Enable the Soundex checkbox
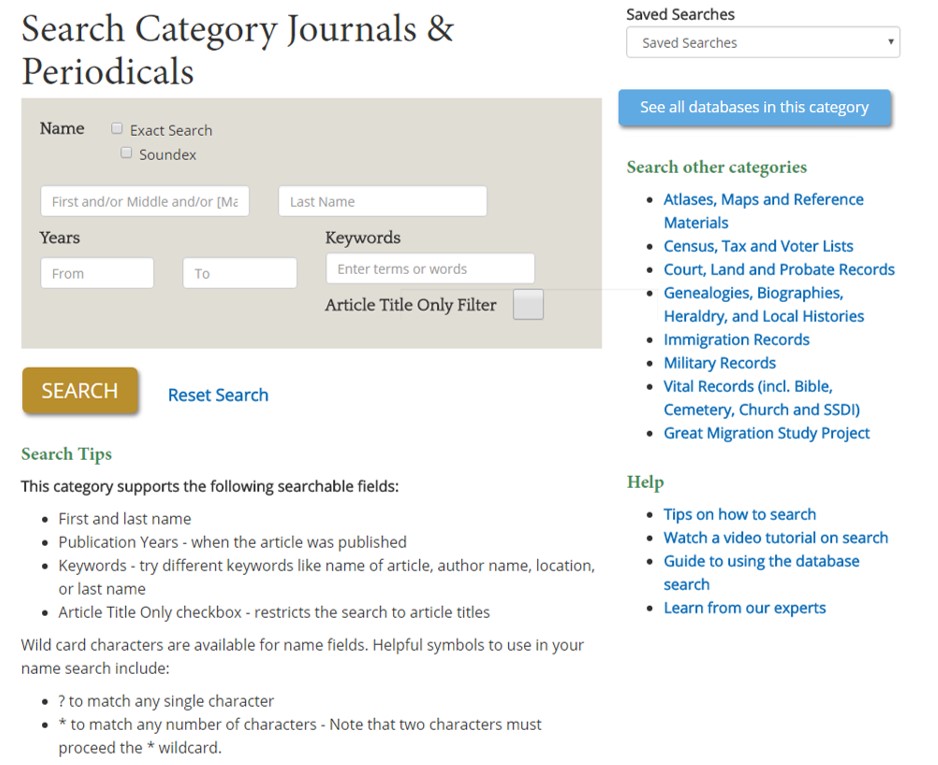 [x=126, y=151]
